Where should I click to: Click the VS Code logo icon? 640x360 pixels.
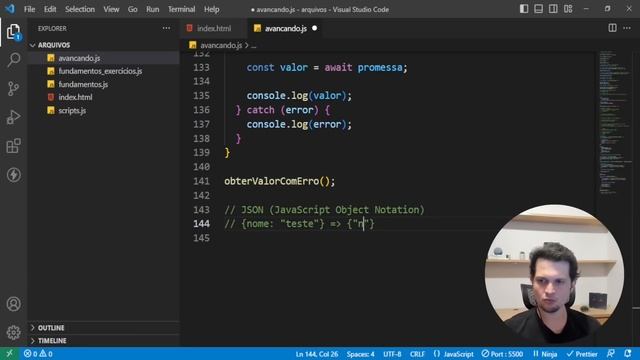coord(10,9)
